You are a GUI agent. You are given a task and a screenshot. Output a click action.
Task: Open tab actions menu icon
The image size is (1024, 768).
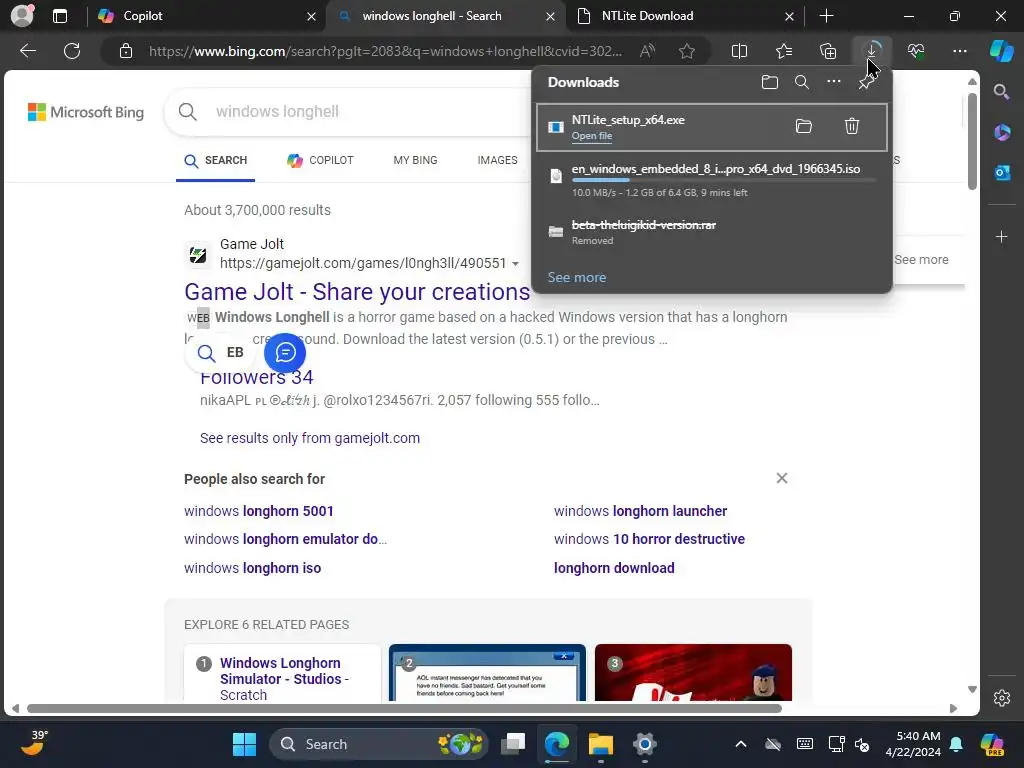point(60,16)
